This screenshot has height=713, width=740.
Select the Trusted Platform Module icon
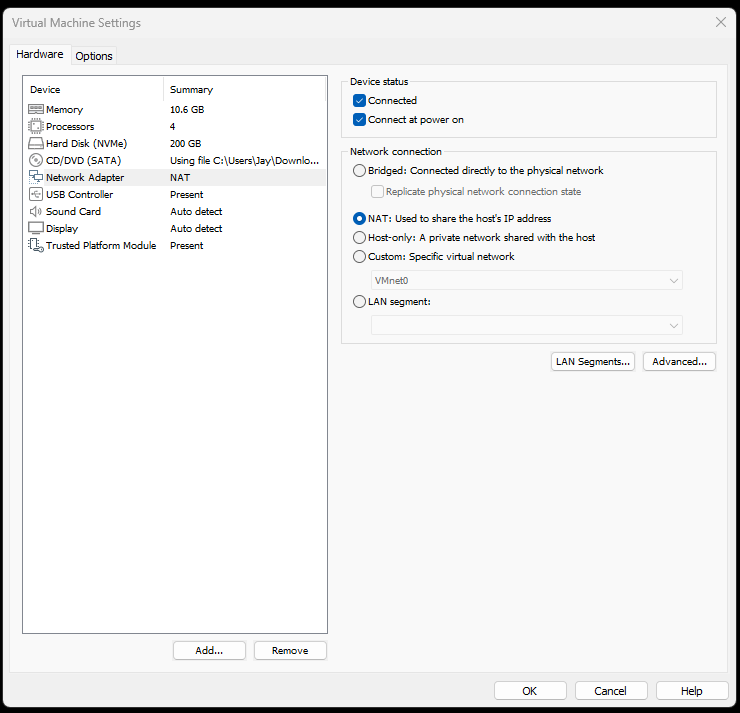(x=36, y=246)
